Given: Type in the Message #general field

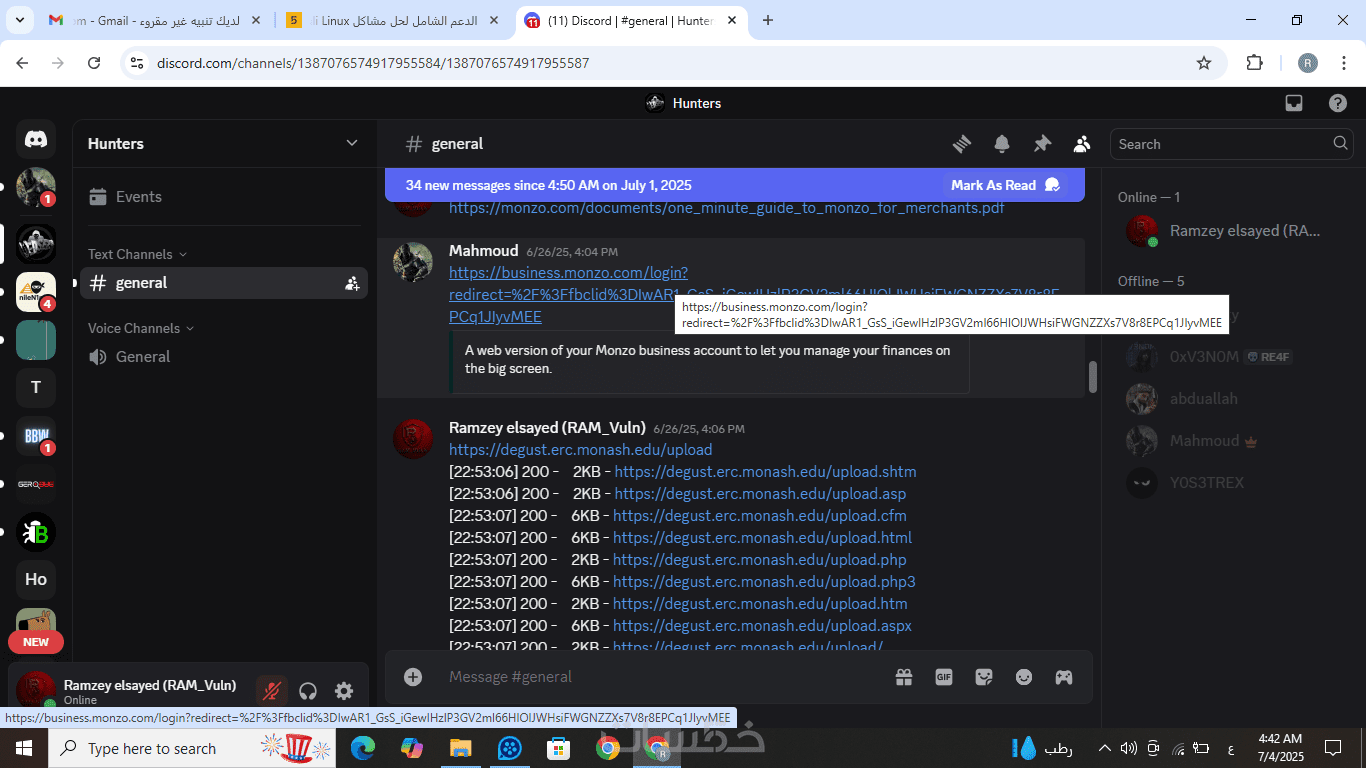Looking at the screenshot, I should pos(662,677).
